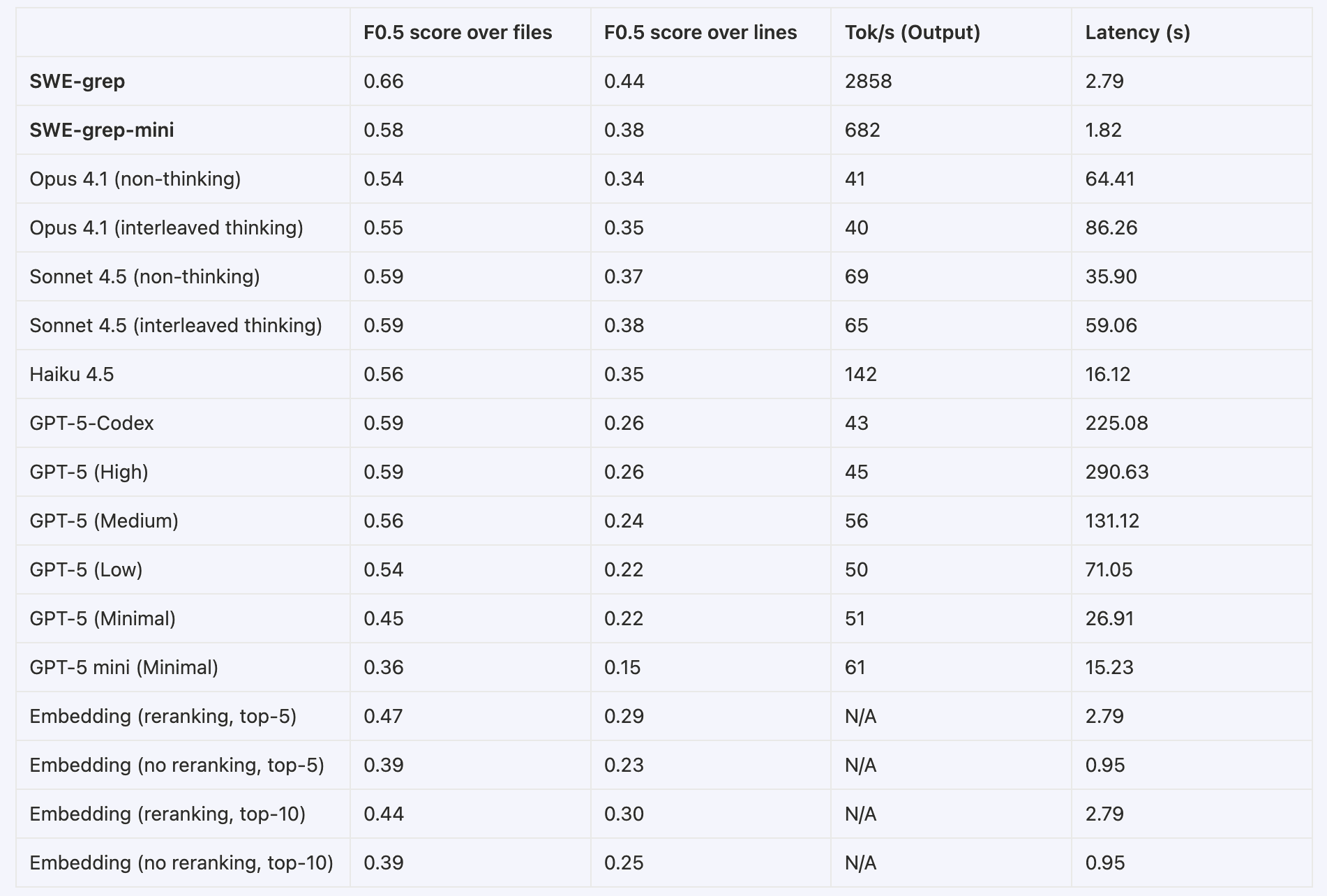This screenshot has width=1327, height=896.
Task: Click the N/A cell in Embedding reranking top-5 row
Action: click(860, 717)
